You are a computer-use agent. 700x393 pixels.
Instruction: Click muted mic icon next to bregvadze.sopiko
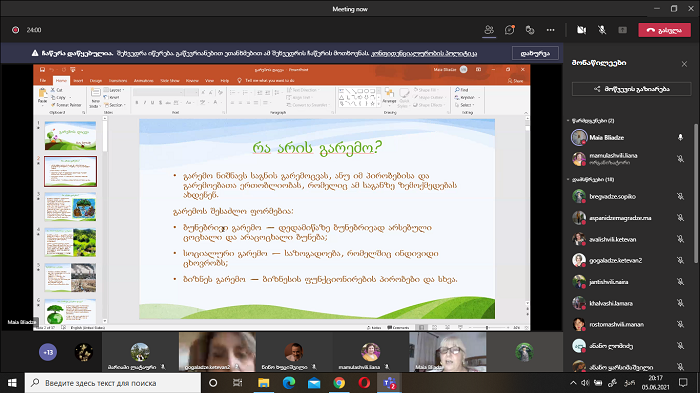[680, 196]
